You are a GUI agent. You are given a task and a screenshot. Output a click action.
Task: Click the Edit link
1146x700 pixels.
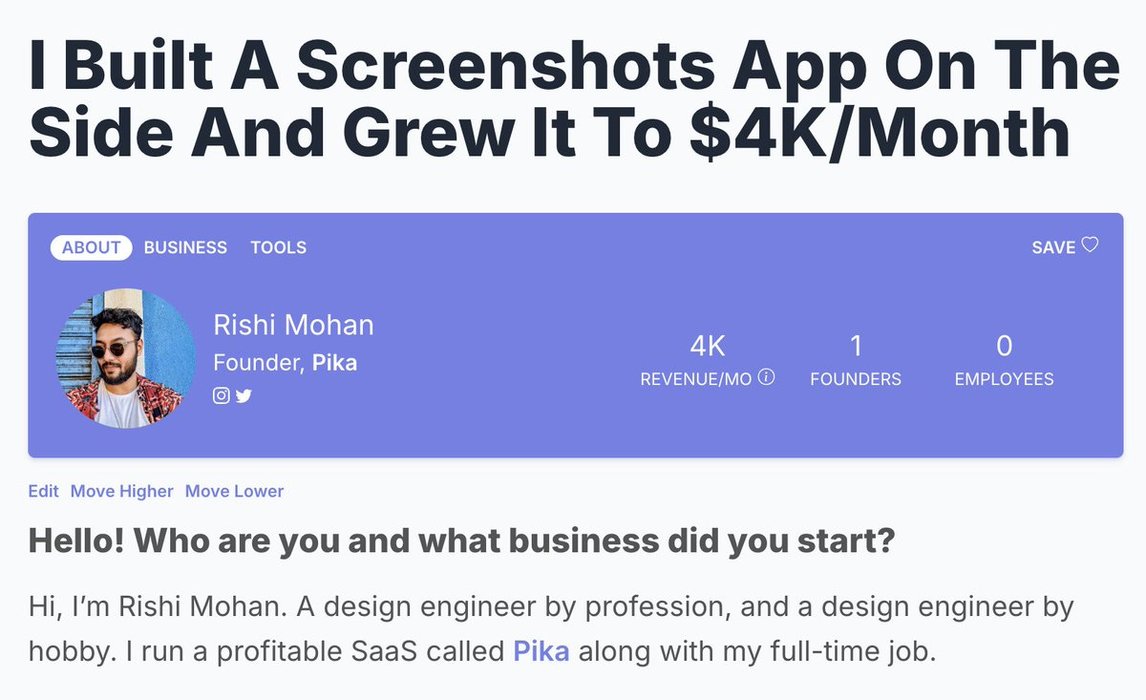pyautogui.click(x=43, y=491)
